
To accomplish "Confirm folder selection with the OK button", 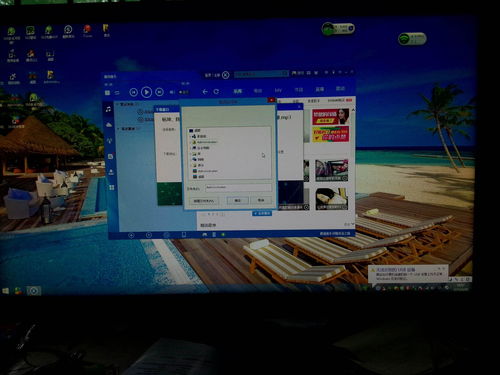I will point(238,200).
